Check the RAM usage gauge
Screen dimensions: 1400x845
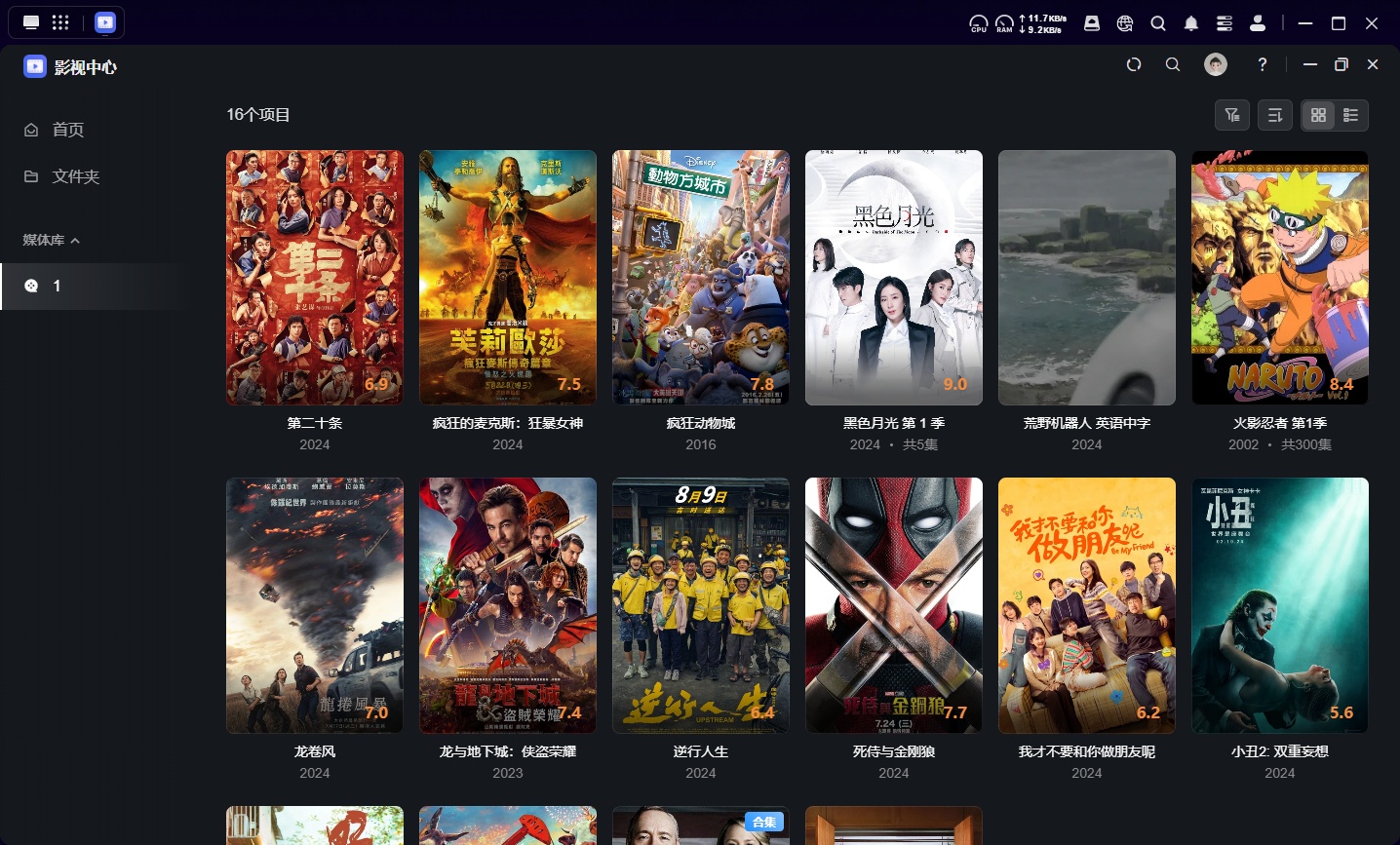(x=1004, y=23)
